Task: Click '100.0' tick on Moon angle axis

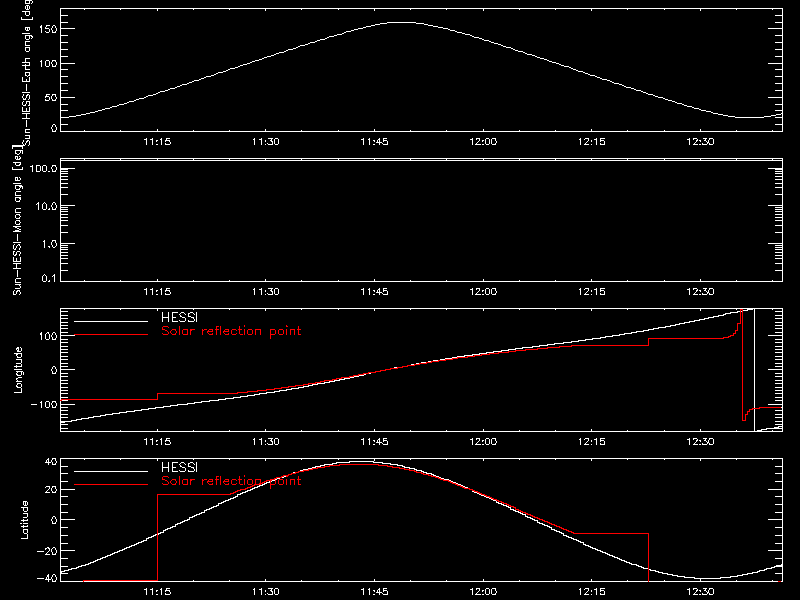Action: coord(43,168)
